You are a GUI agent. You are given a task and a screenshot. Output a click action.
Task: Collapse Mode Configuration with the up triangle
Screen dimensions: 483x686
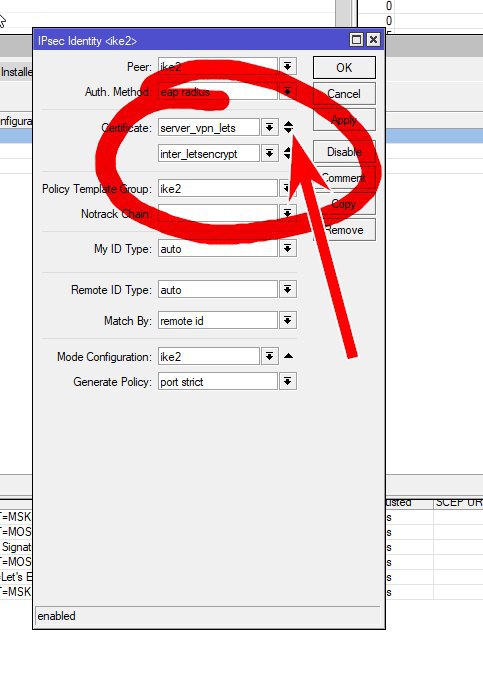click(x=288, y=356)
